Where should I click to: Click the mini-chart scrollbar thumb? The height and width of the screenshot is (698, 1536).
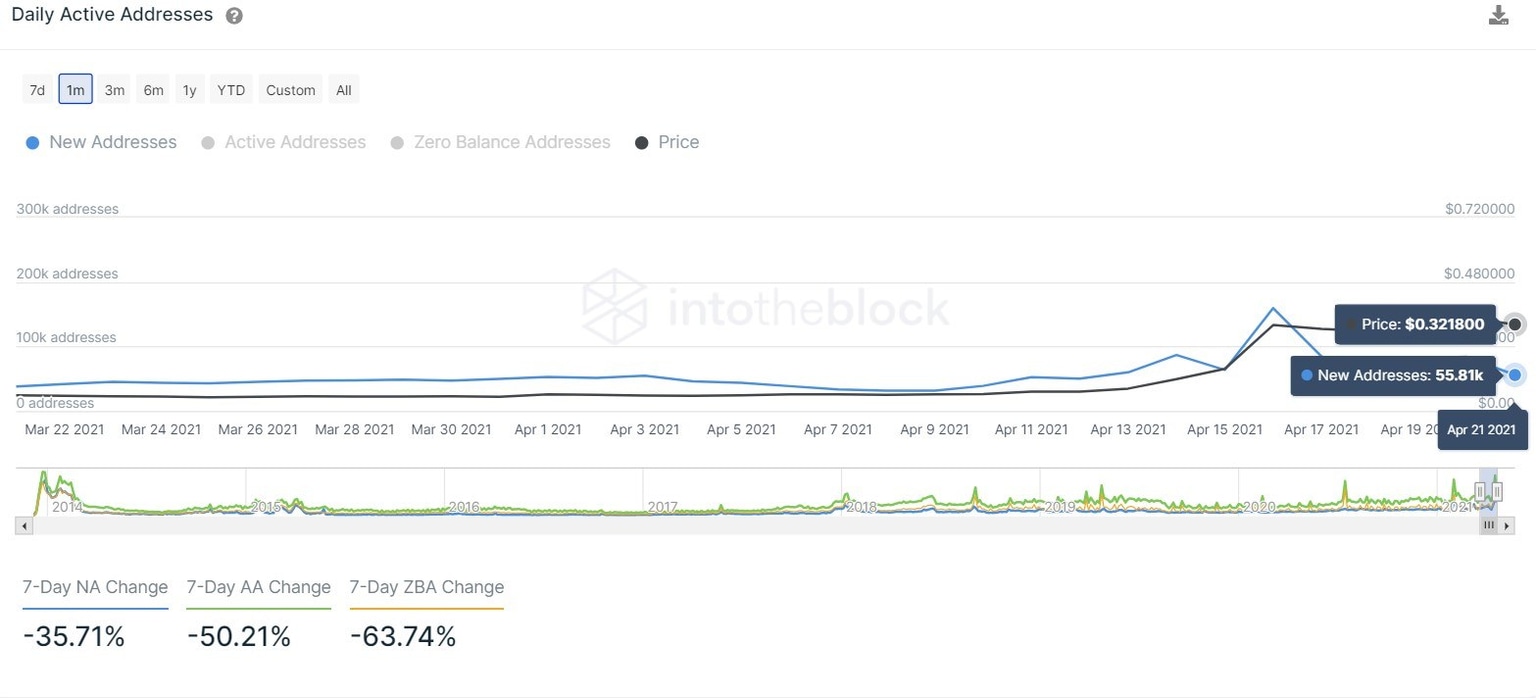coord(1489,525)
